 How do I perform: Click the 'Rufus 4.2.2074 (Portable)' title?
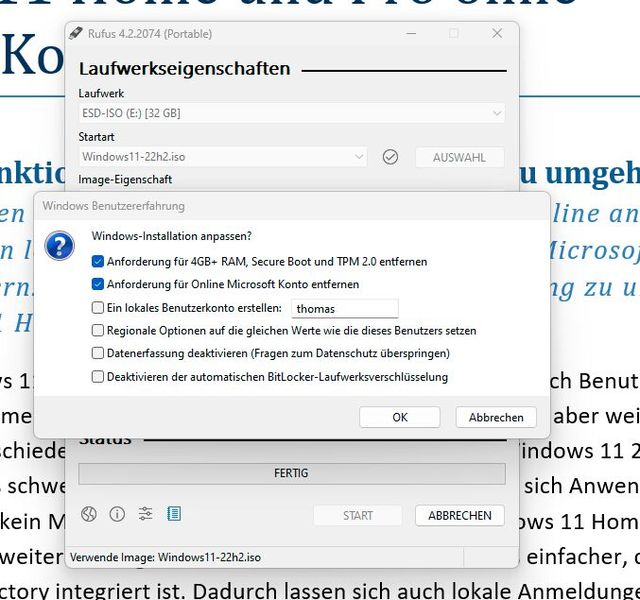pyautogui.click(x=150, y=33)
